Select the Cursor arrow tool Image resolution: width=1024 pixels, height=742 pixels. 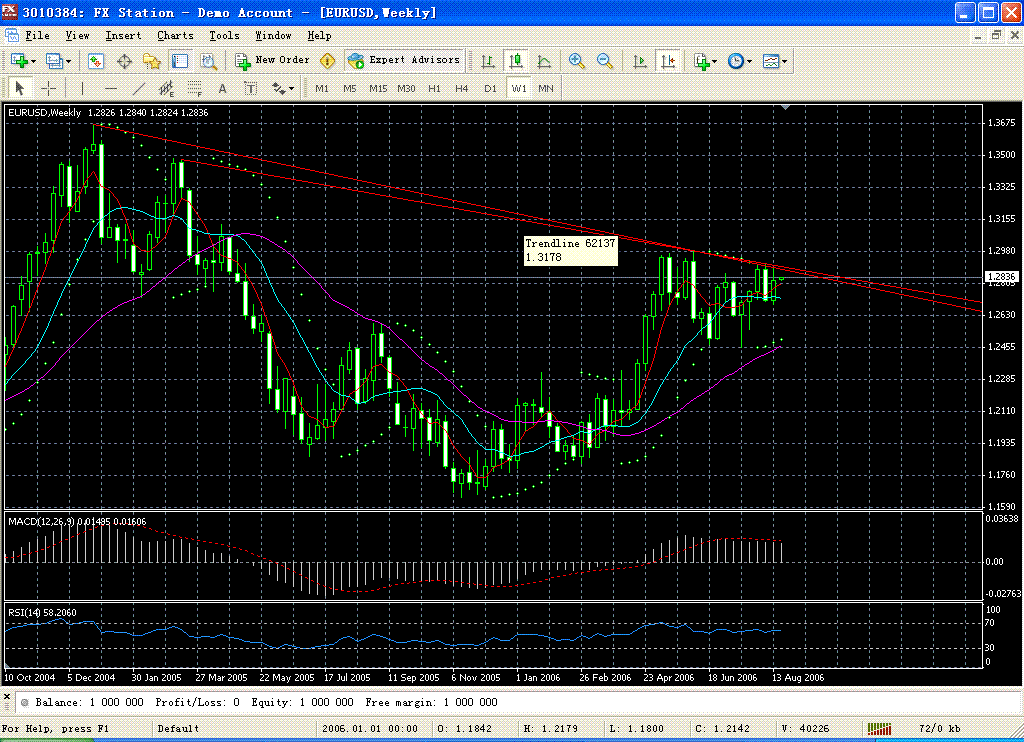[x=20, y=88]
